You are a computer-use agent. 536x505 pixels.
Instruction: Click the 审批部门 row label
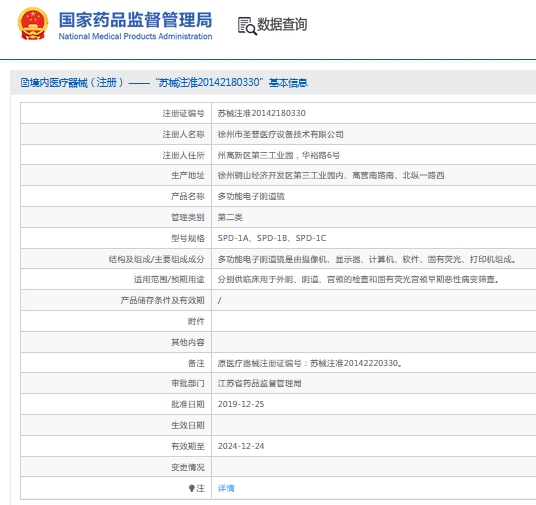click(188, 383)
